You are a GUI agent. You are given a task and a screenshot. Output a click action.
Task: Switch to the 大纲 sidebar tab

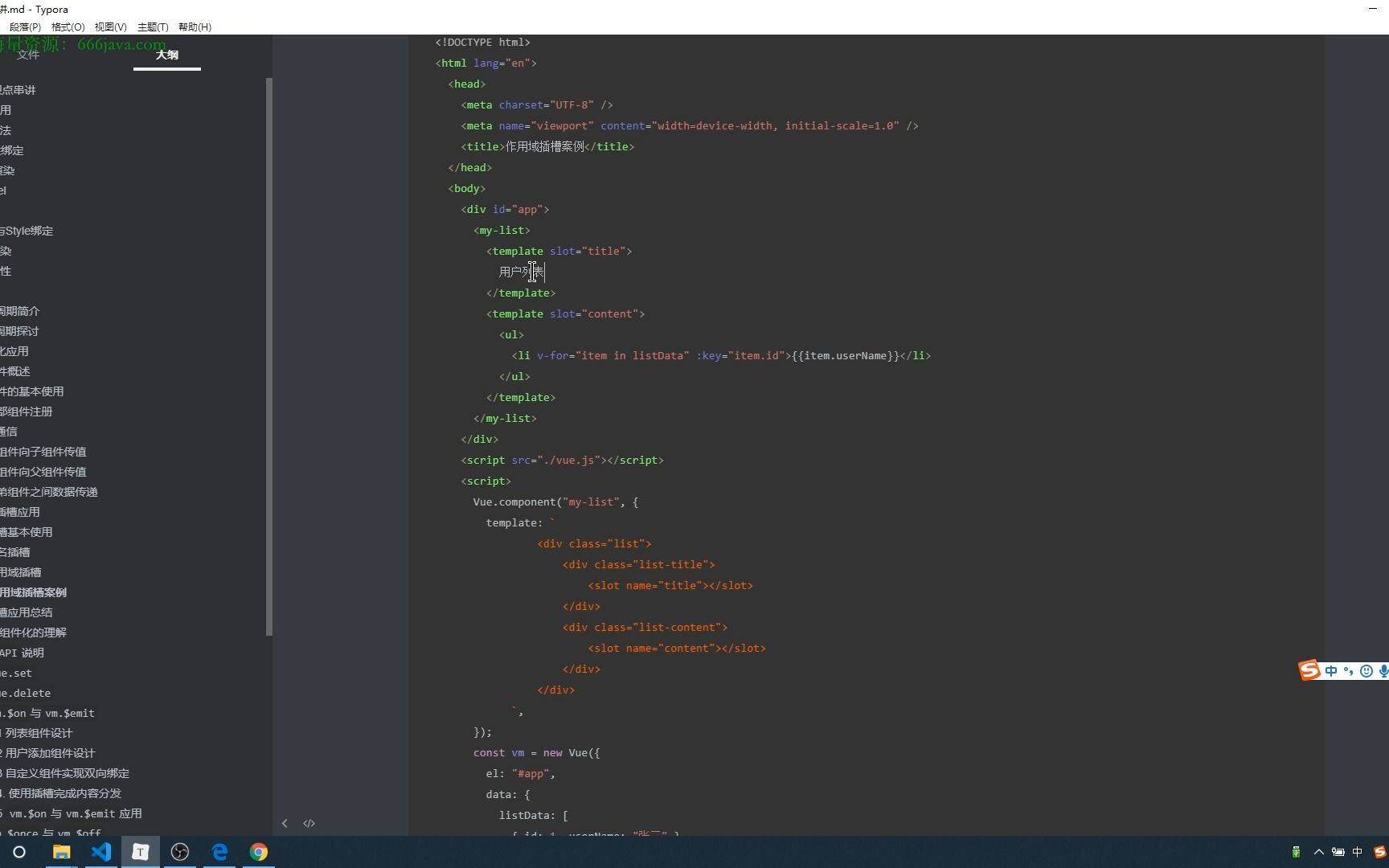(x=167, y=55)
